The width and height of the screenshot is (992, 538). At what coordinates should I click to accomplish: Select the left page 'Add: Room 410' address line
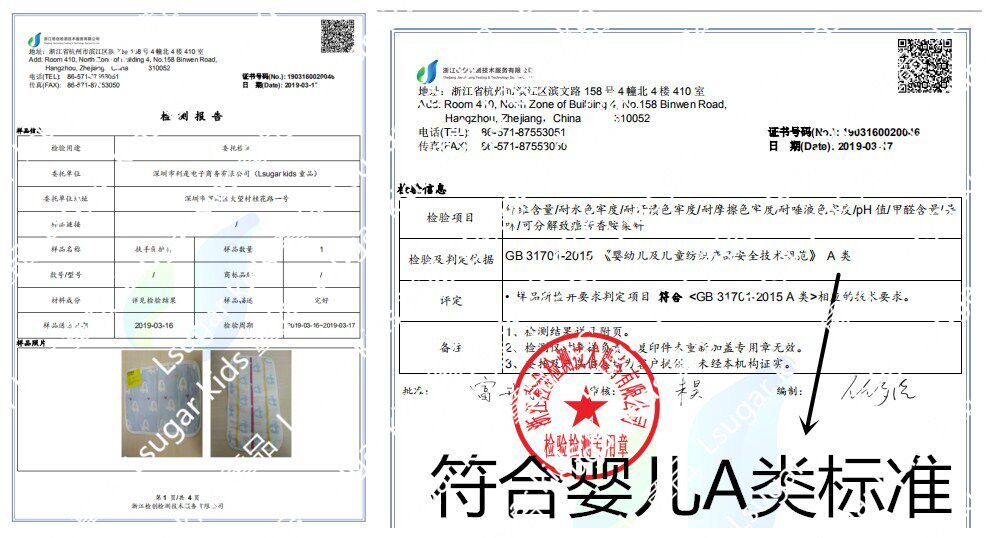click(123, 59)
